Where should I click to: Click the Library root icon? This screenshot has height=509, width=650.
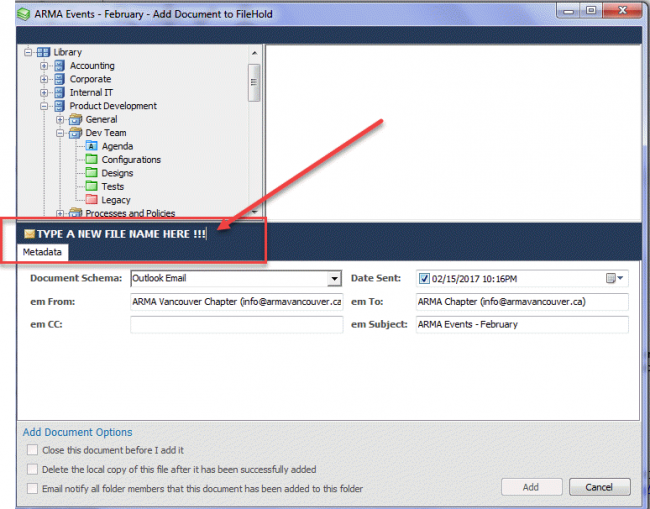point(43,52)
